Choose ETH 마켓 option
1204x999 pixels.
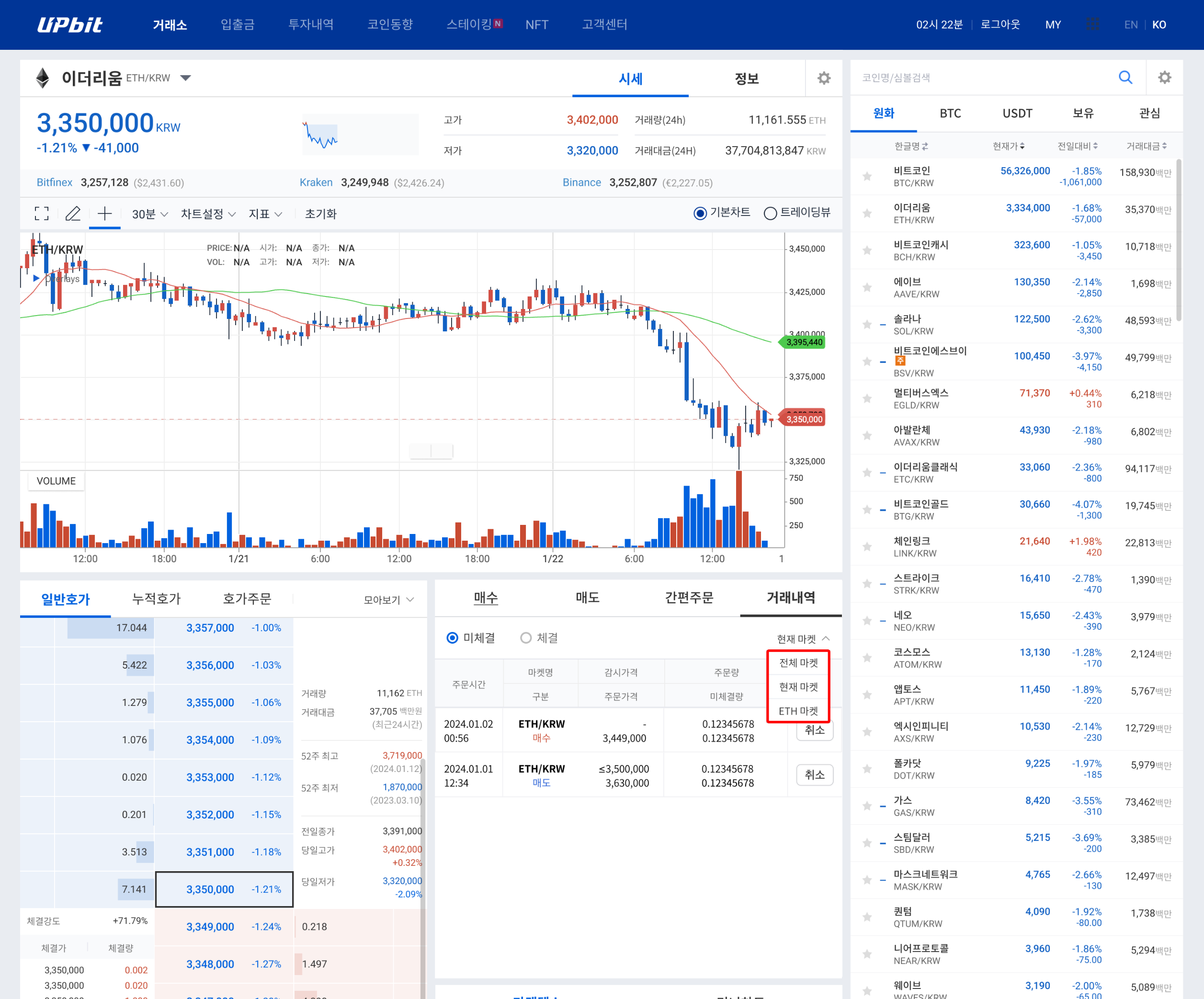tap(798, 711)
